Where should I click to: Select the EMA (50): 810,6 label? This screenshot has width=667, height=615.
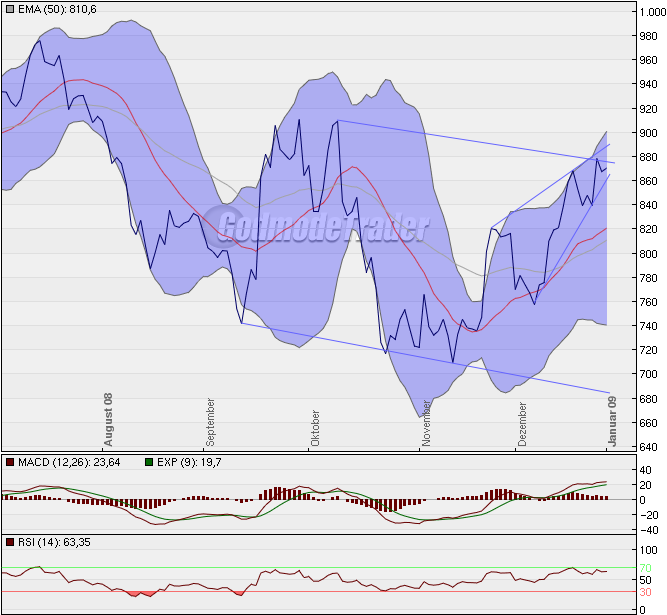click(x=57, y=9)
